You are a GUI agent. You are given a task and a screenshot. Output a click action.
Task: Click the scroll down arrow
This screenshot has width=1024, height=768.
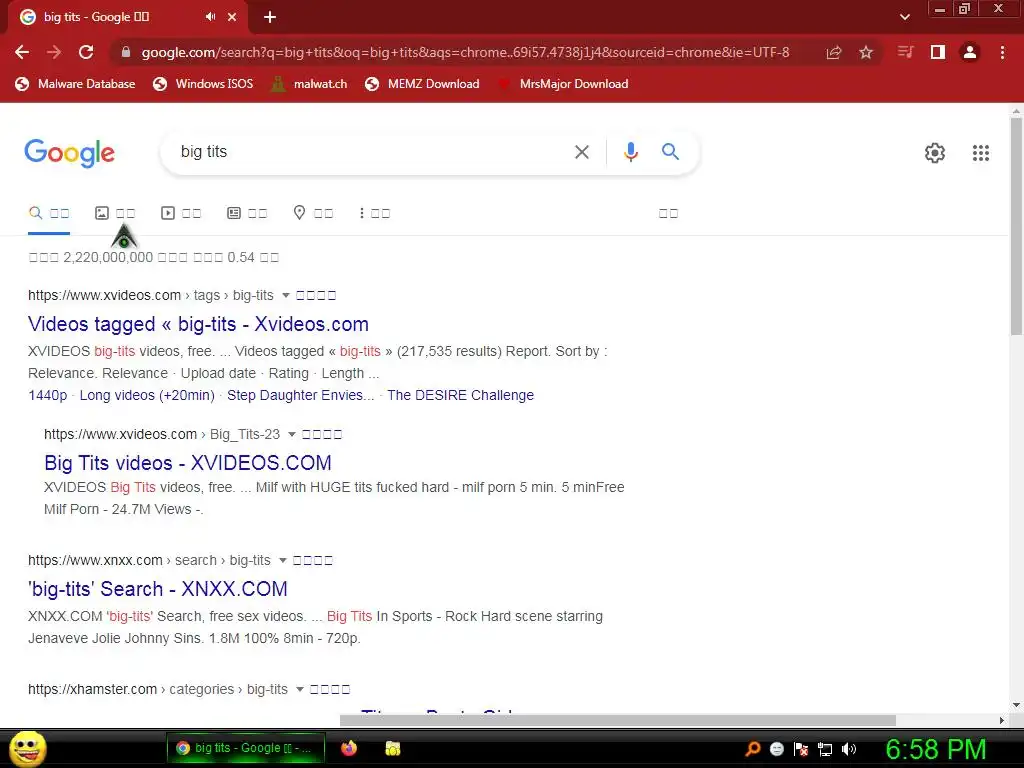[1016, 705]
